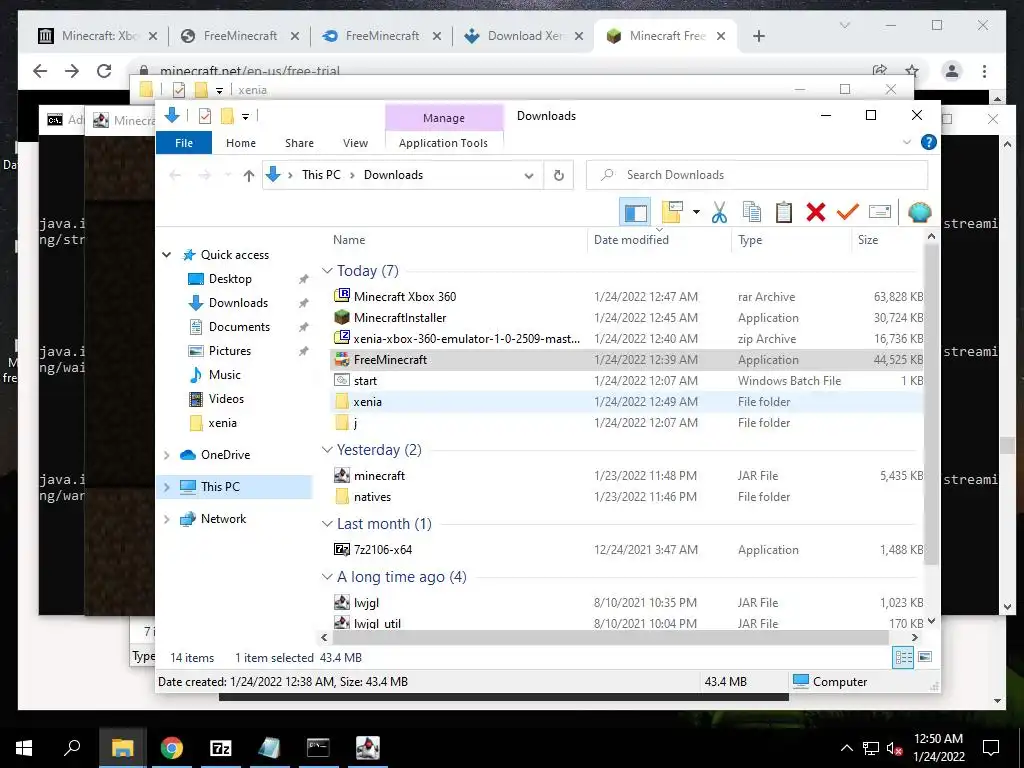Bookmark this page with star icon
The image size is (1024, 768).
click(x=912, y=71)
